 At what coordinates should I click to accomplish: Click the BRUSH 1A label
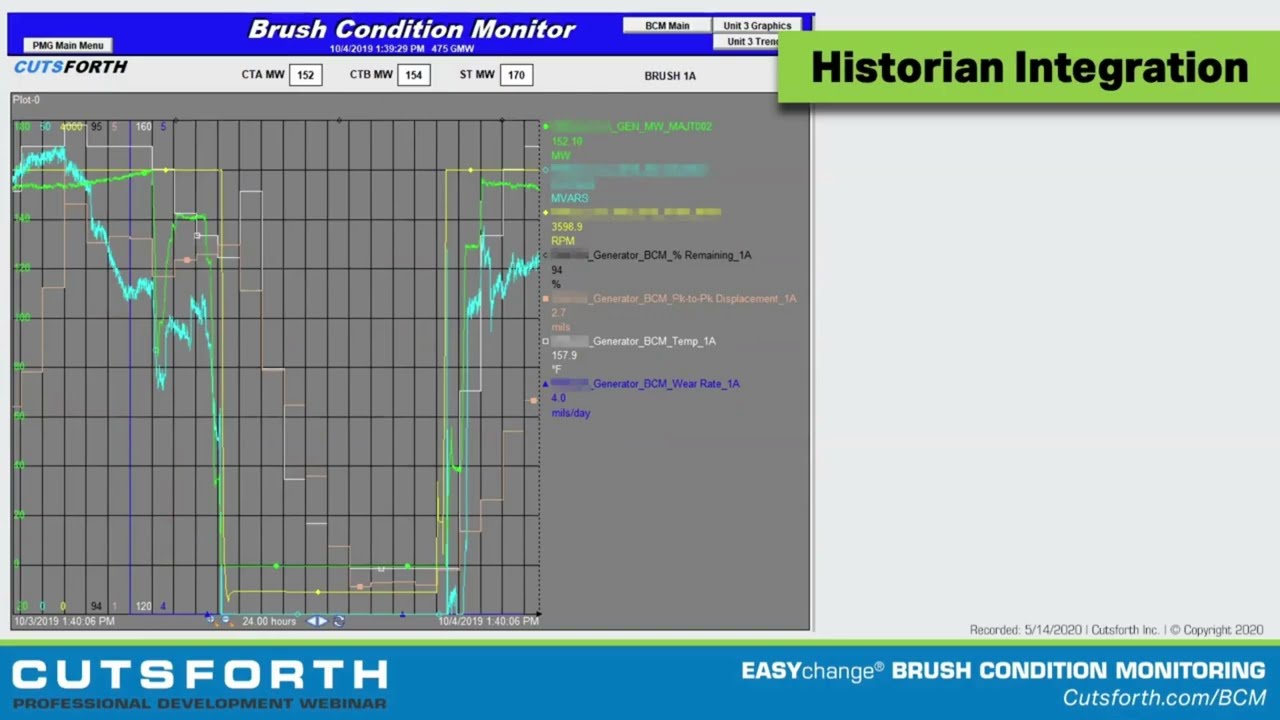pyautogui.click(x=670, y=76)
